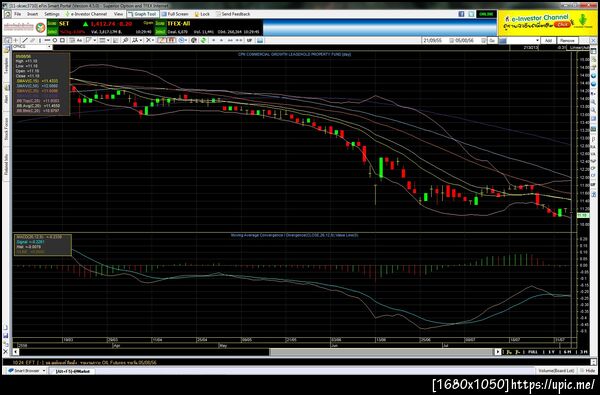The image size is (600, 395).
Task: Select the Graph Tool button
Action: 142,14
